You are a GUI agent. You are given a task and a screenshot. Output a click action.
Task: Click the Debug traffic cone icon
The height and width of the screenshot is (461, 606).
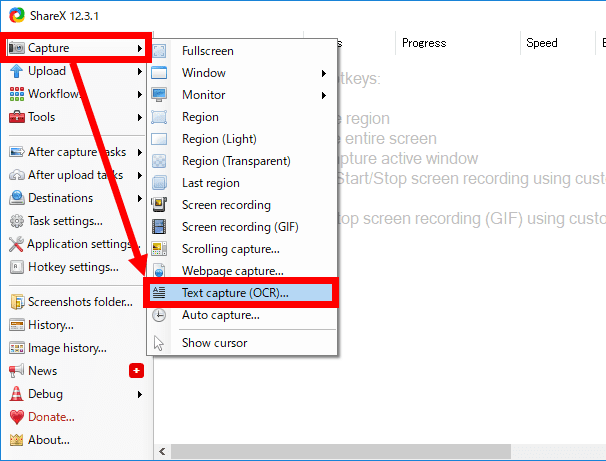tap(16, 394)
